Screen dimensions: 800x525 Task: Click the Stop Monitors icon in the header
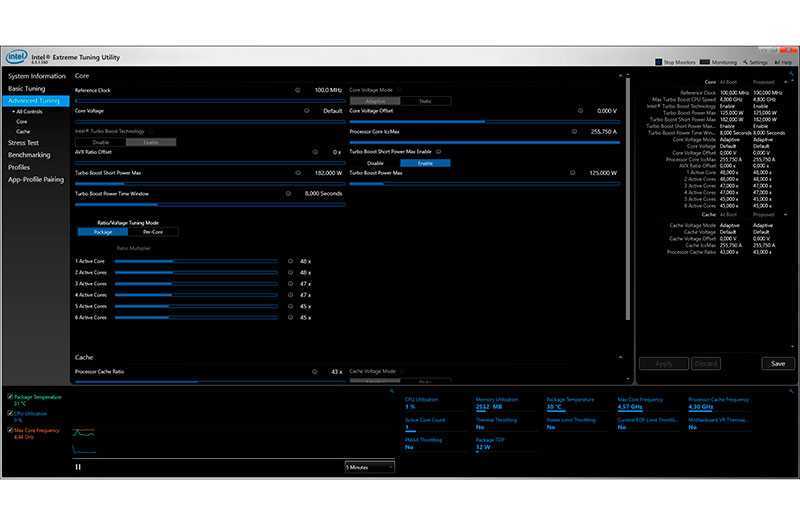pos(658,62)
